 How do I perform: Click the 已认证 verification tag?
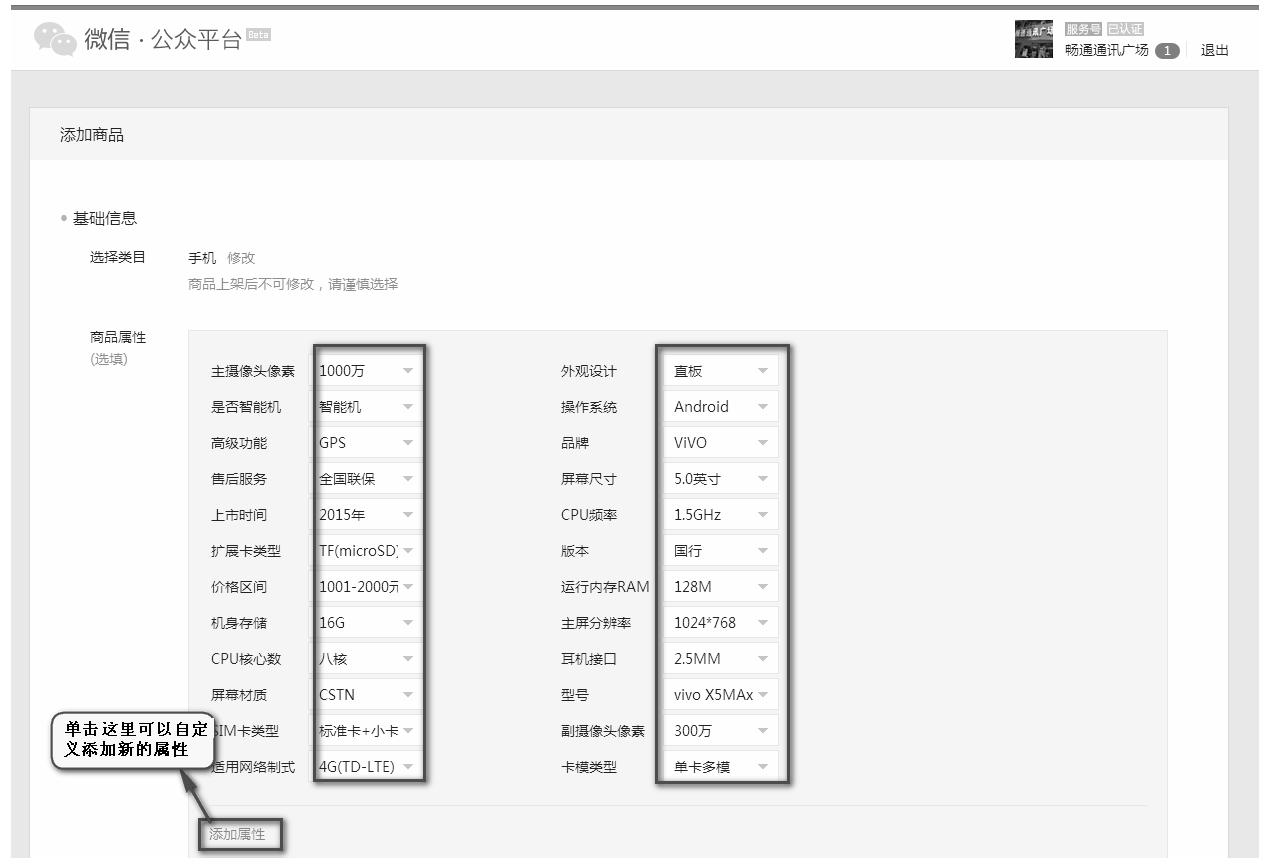[1125, 29]
